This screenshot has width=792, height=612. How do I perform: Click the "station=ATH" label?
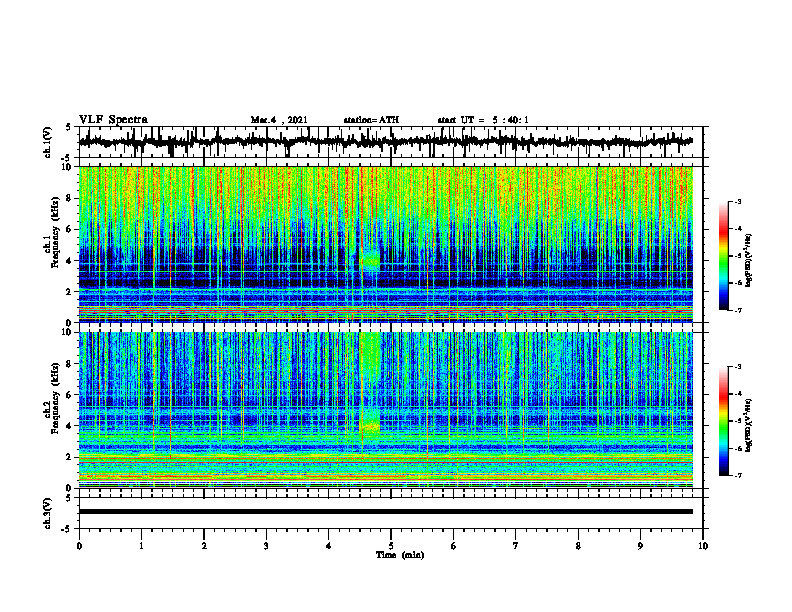tap(371, 120)
